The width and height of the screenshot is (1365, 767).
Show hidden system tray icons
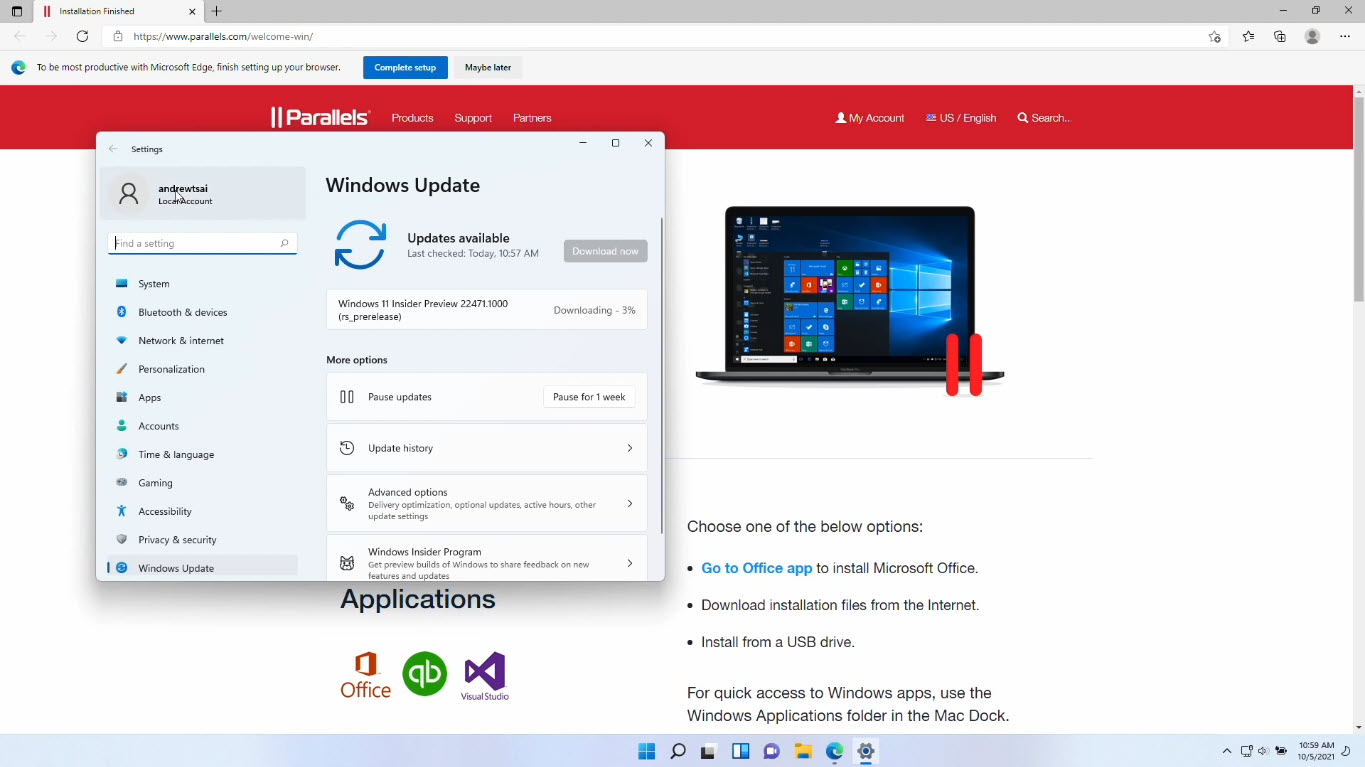1227,751
